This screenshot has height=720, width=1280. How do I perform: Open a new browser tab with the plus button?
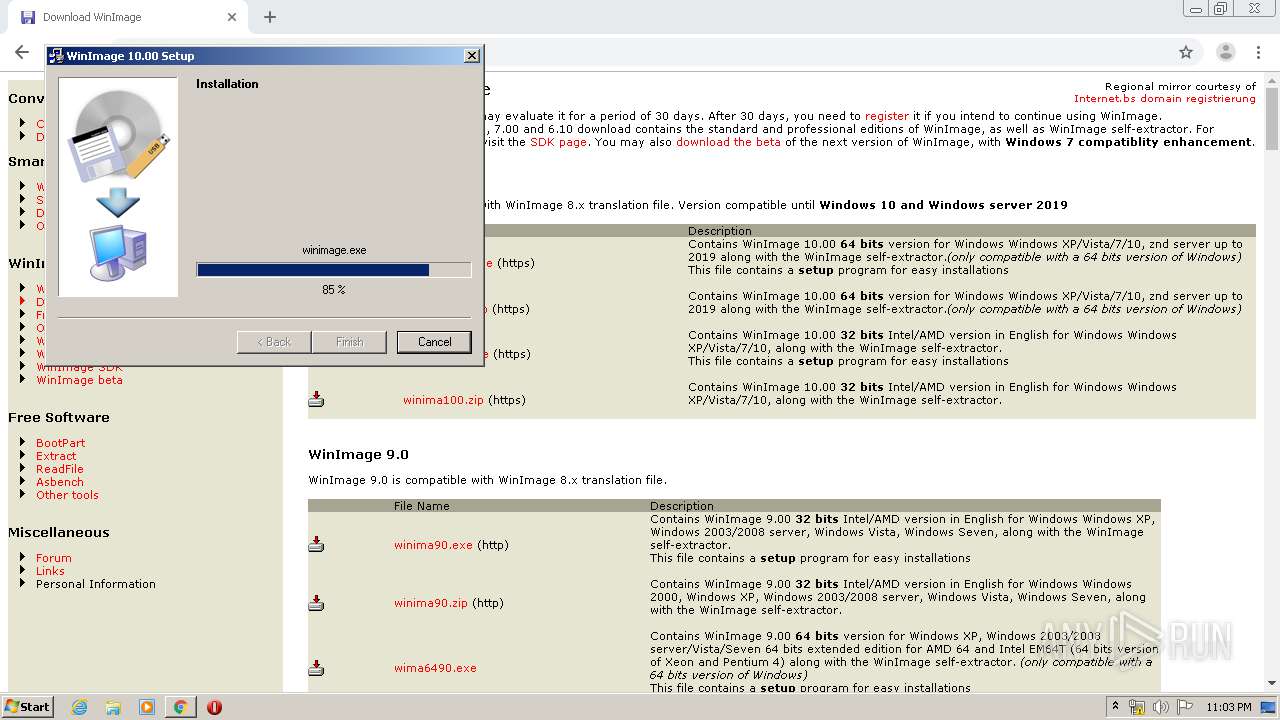tap(270, 17)
